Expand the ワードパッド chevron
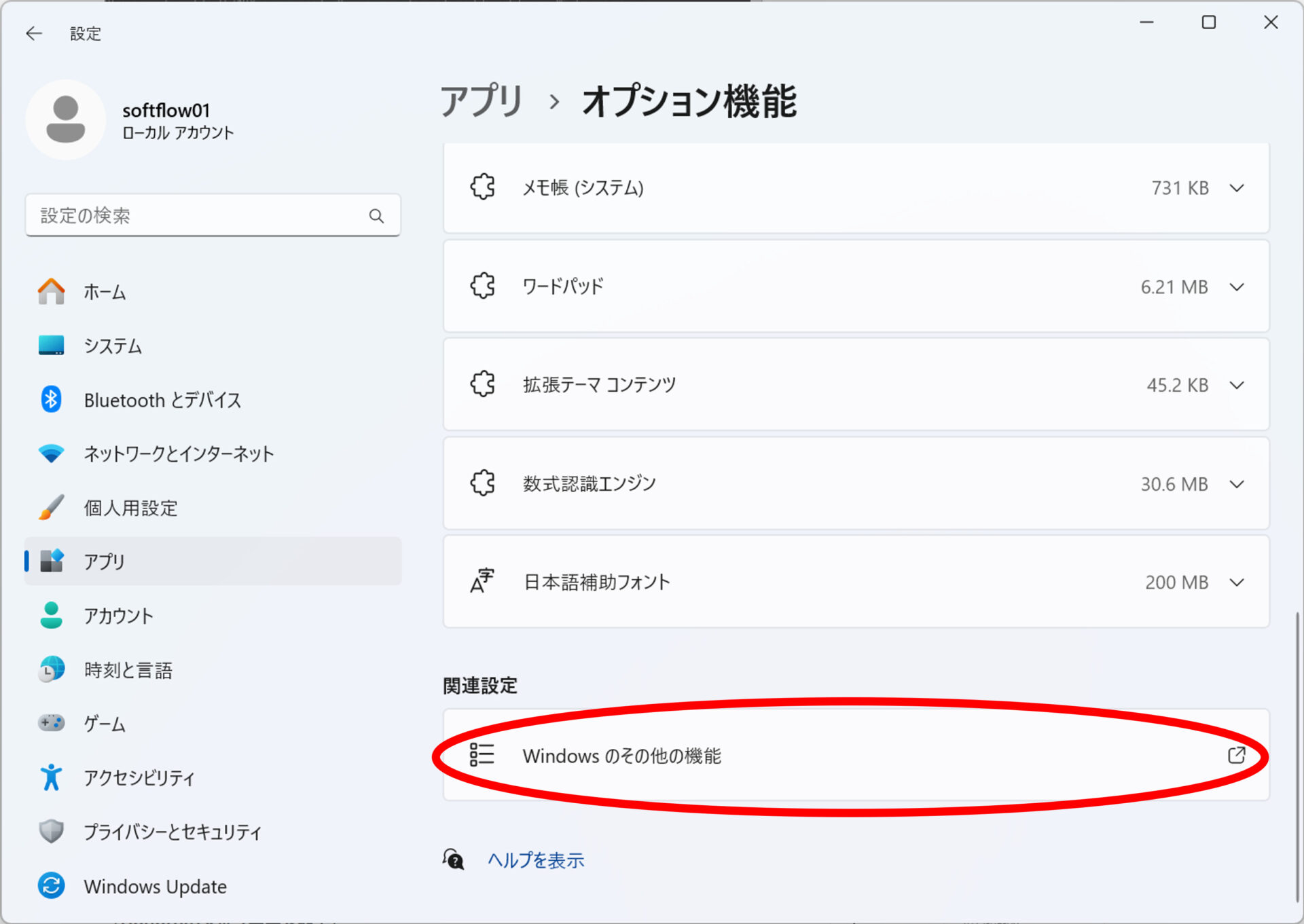1304x924 pixels. click(x=1237, y=287)
